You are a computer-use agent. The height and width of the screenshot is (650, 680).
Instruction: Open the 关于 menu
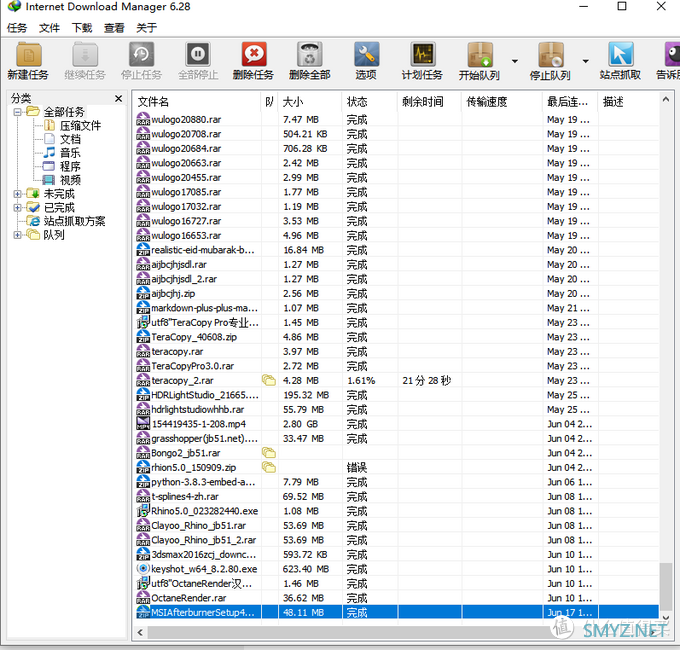147,28
